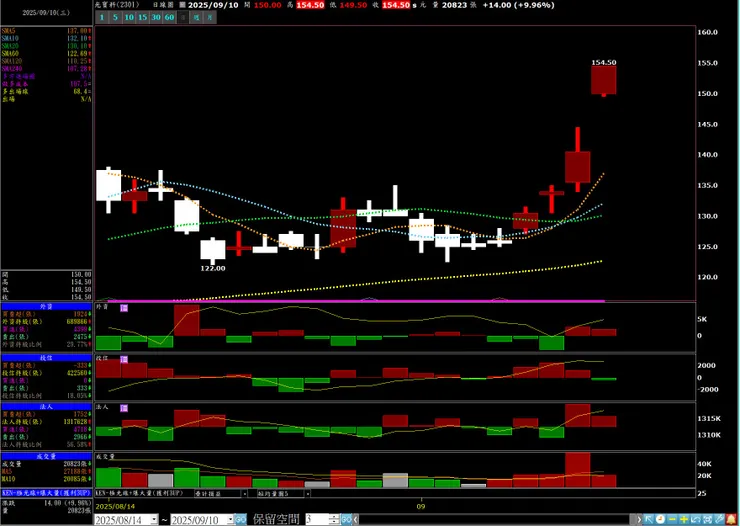Click the 投信 blue panel header
Image resolution: width=740 pixels, height=526 pixels.
point(46,358)
